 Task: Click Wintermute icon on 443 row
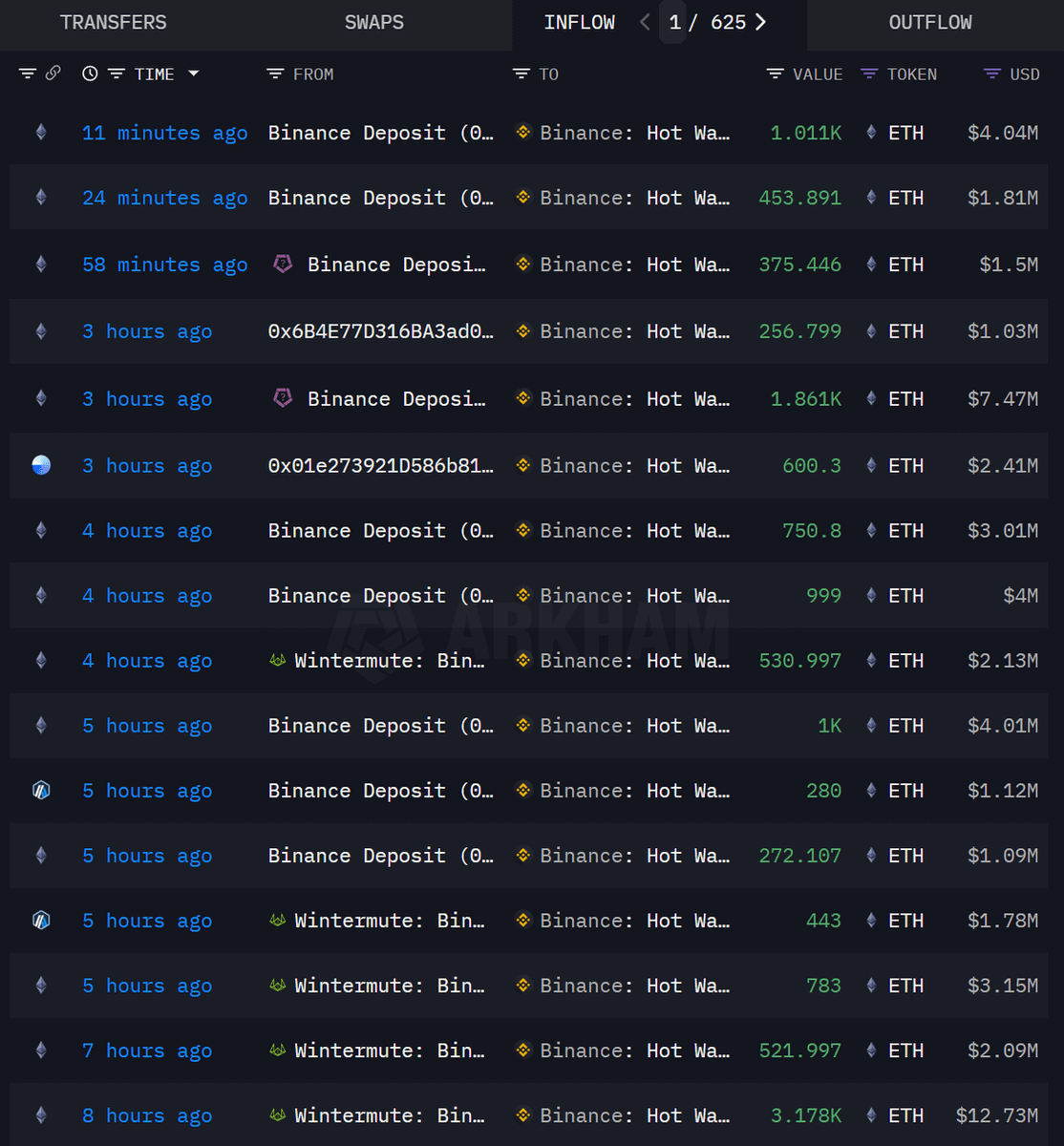tap(277, 920)
